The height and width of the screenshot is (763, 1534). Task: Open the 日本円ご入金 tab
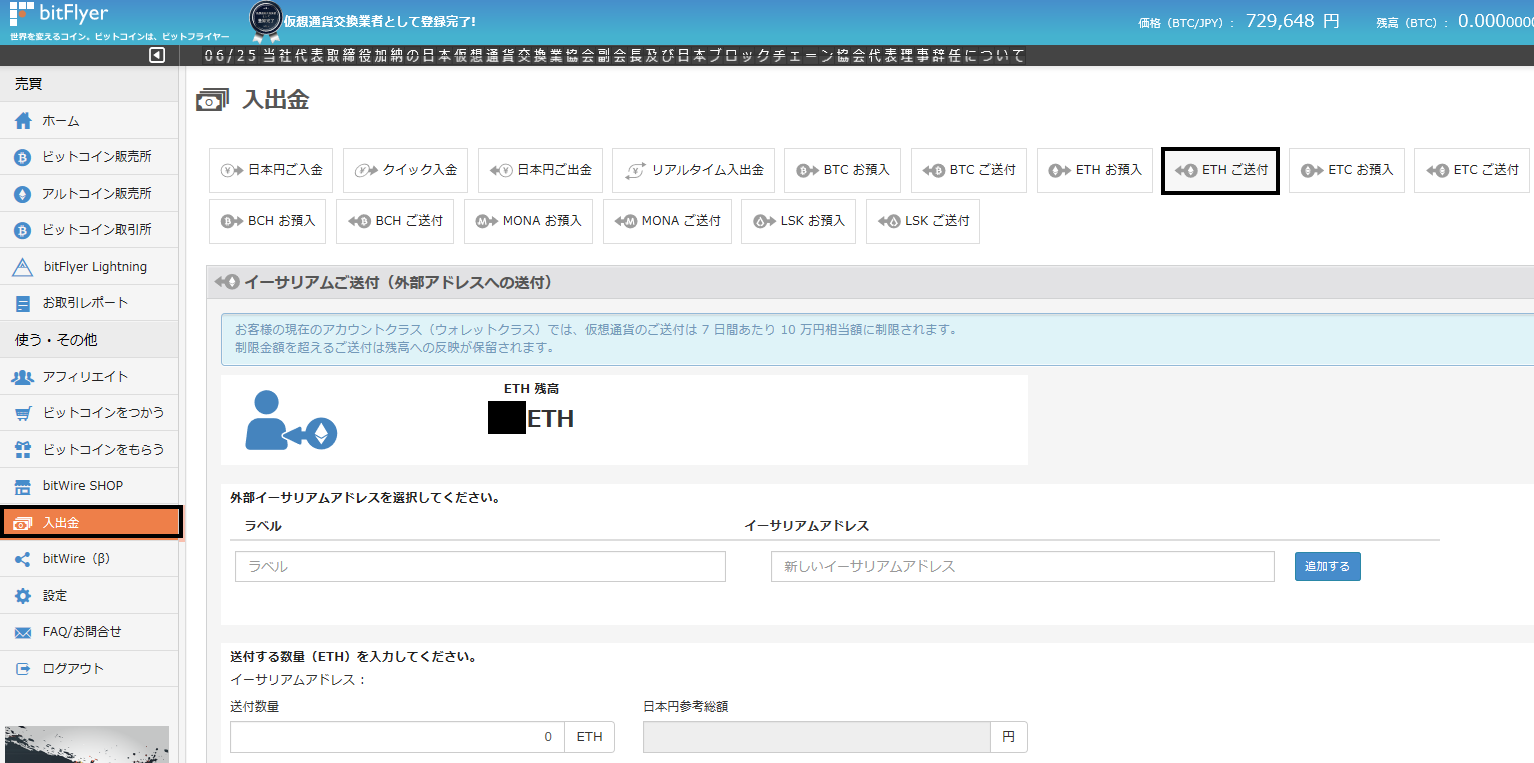click(271, 170)
